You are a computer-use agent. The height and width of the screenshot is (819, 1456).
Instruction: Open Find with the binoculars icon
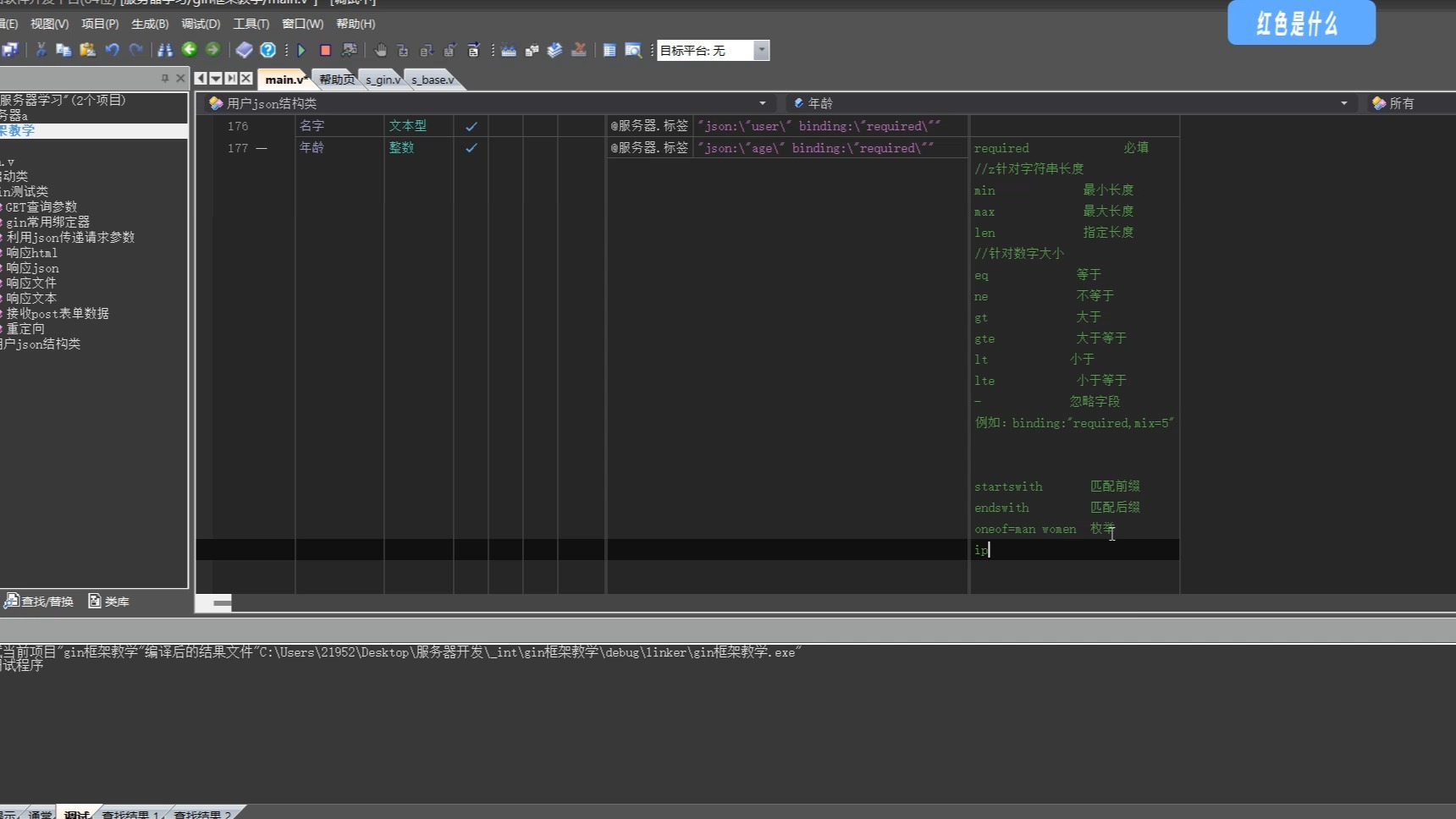coord(165,50)
